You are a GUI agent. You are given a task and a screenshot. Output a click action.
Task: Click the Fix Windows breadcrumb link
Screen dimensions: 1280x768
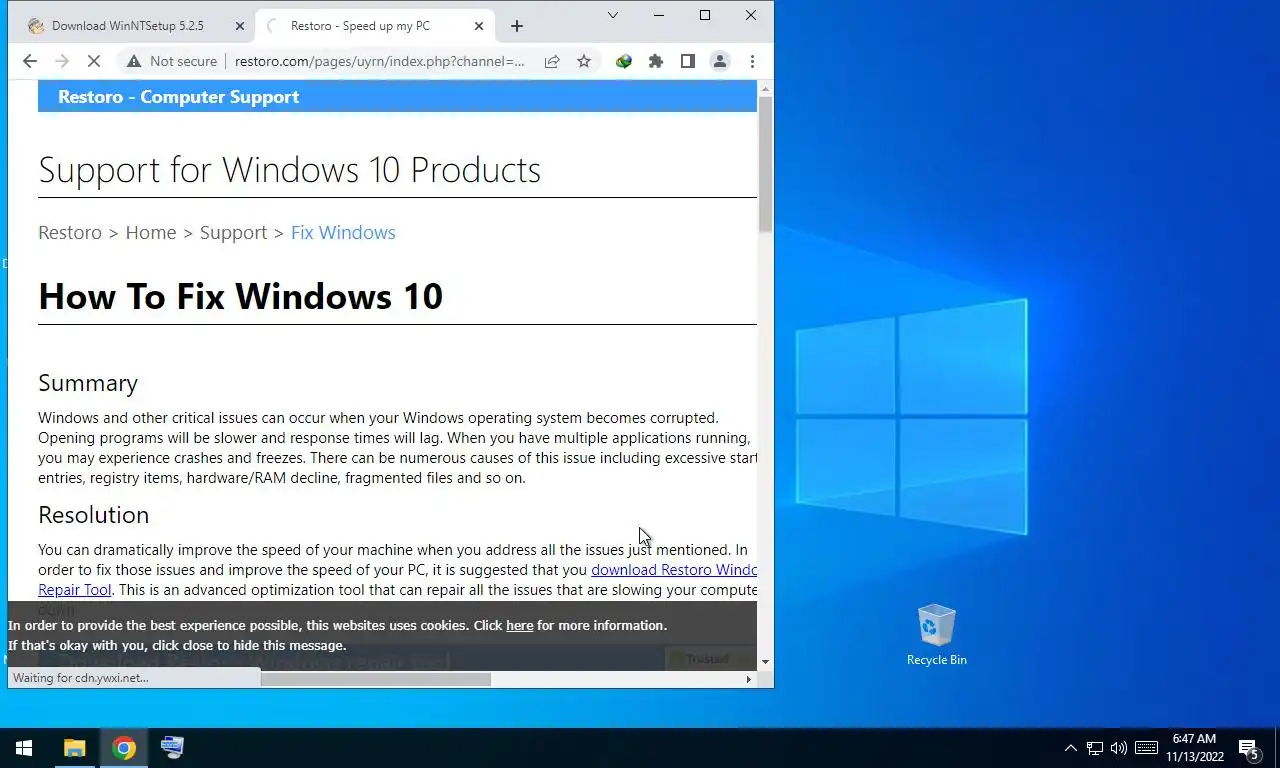click(343, 232)
